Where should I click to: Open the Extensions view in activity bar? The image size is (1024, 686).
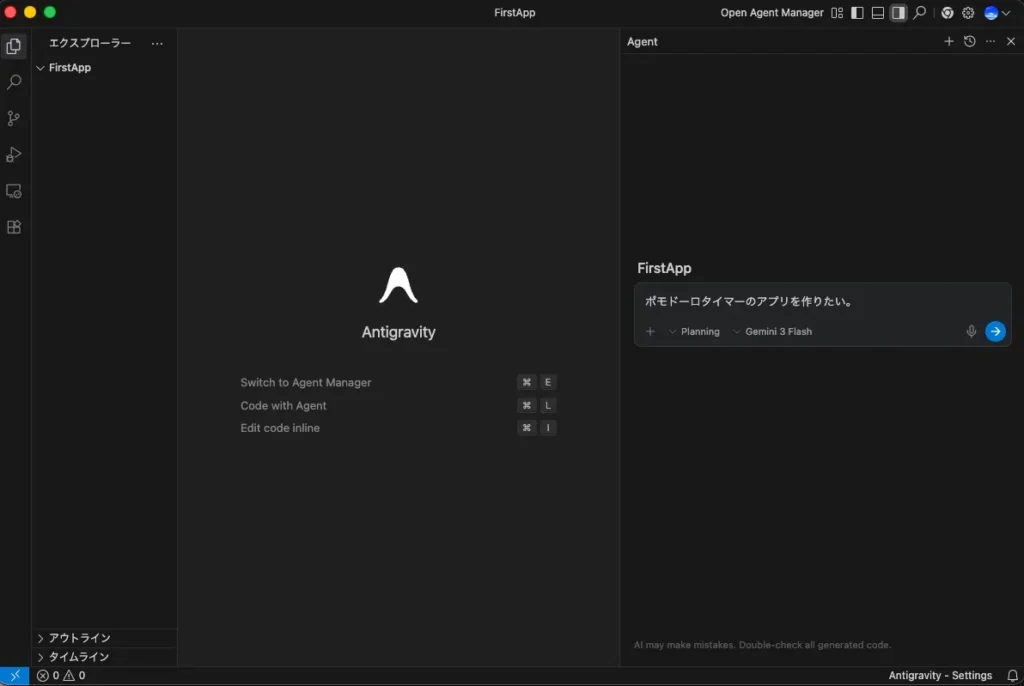coord(14,227)
